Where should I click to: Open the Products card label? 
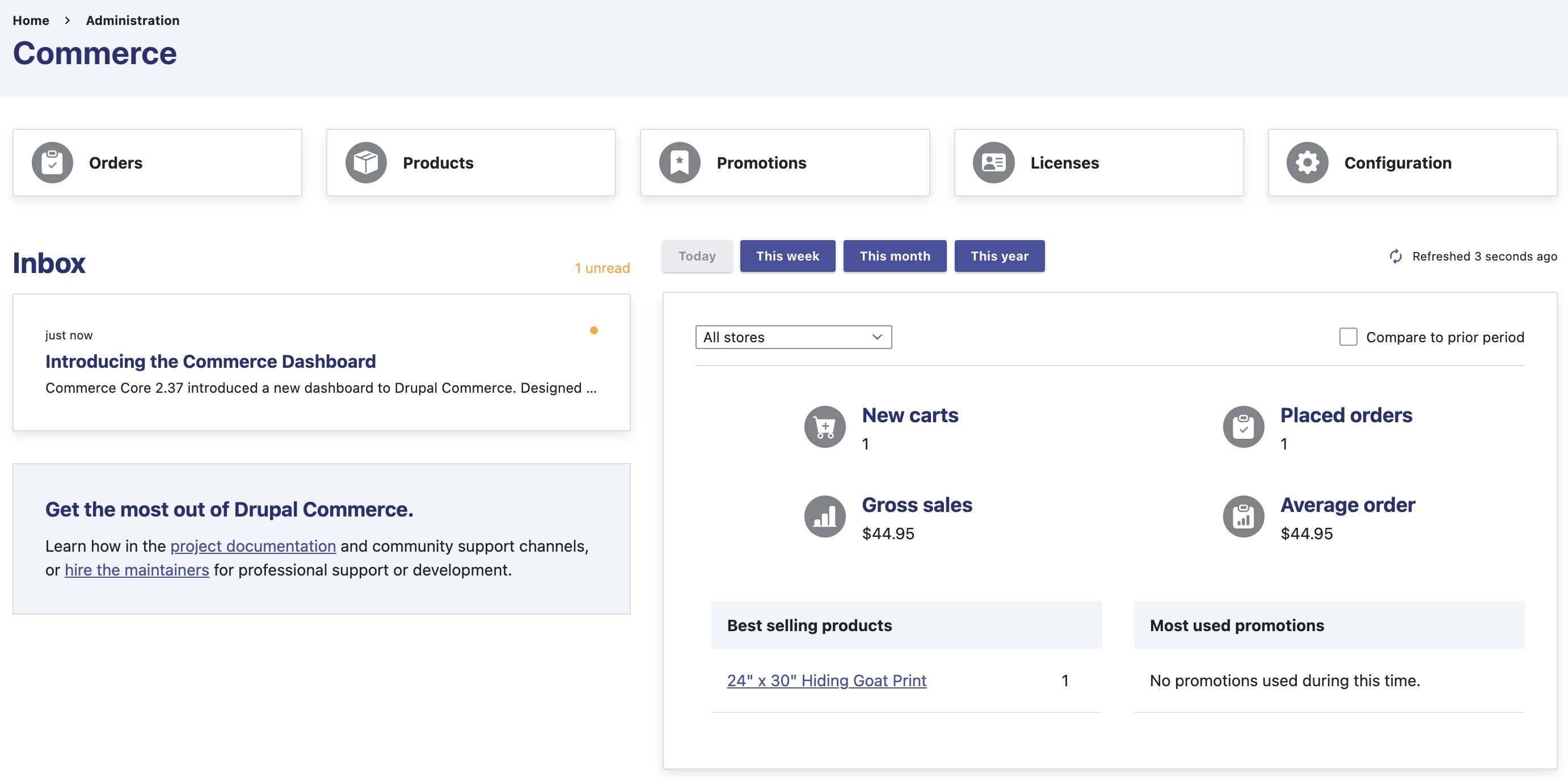click(x=439, y=163)
